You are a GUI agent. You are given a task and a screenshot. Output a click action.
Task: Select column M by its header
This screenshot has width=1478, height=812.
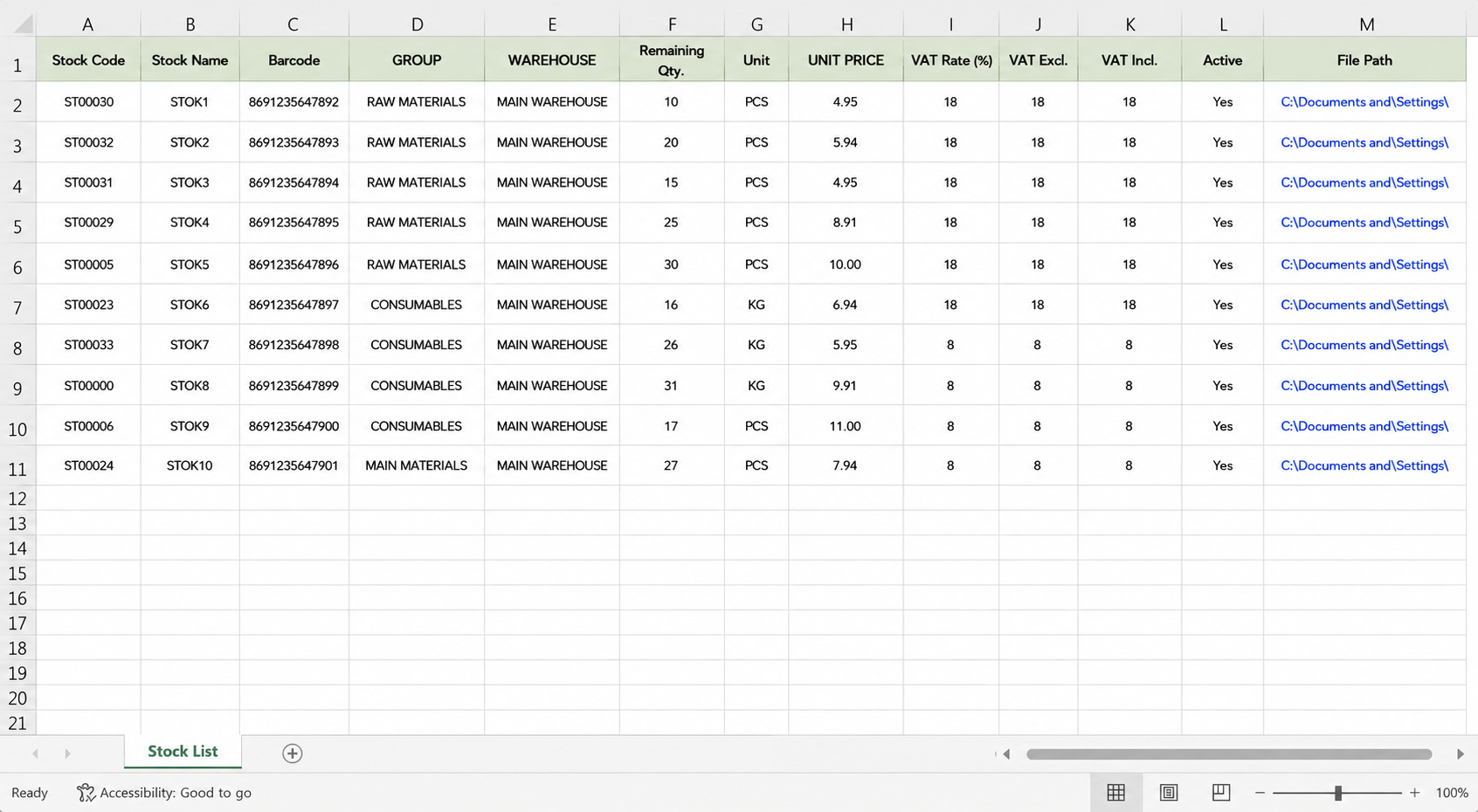pyautogui.click(x=1366, y=24)
